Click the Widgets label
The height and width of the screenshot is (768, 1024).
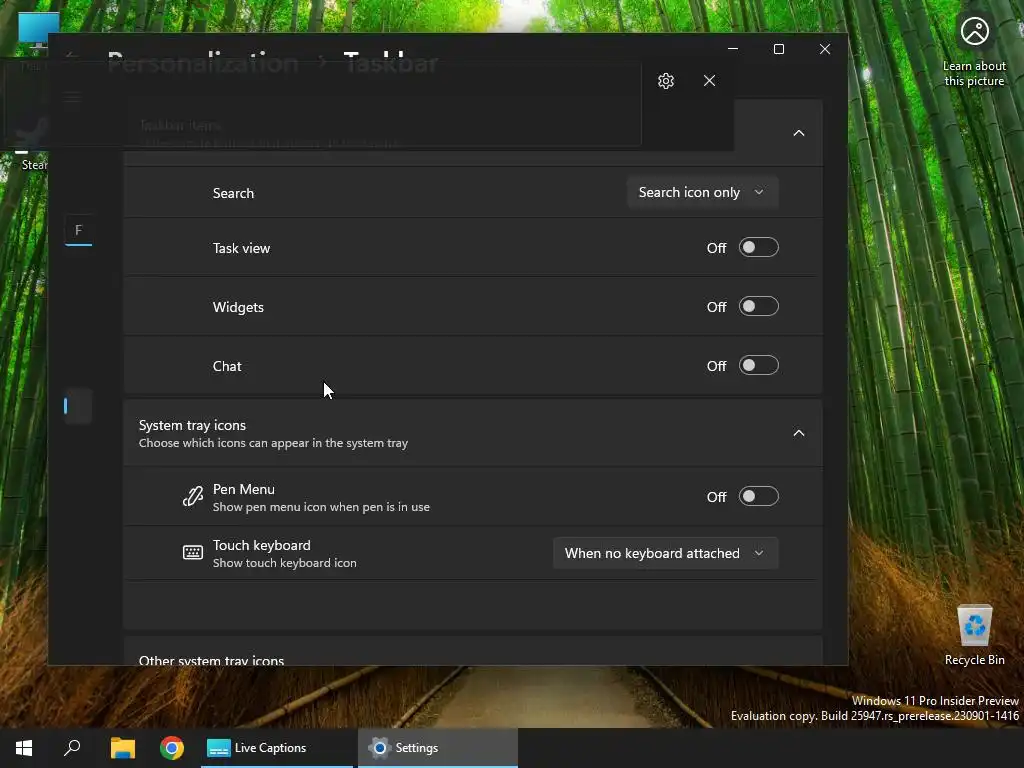point(238,307)
